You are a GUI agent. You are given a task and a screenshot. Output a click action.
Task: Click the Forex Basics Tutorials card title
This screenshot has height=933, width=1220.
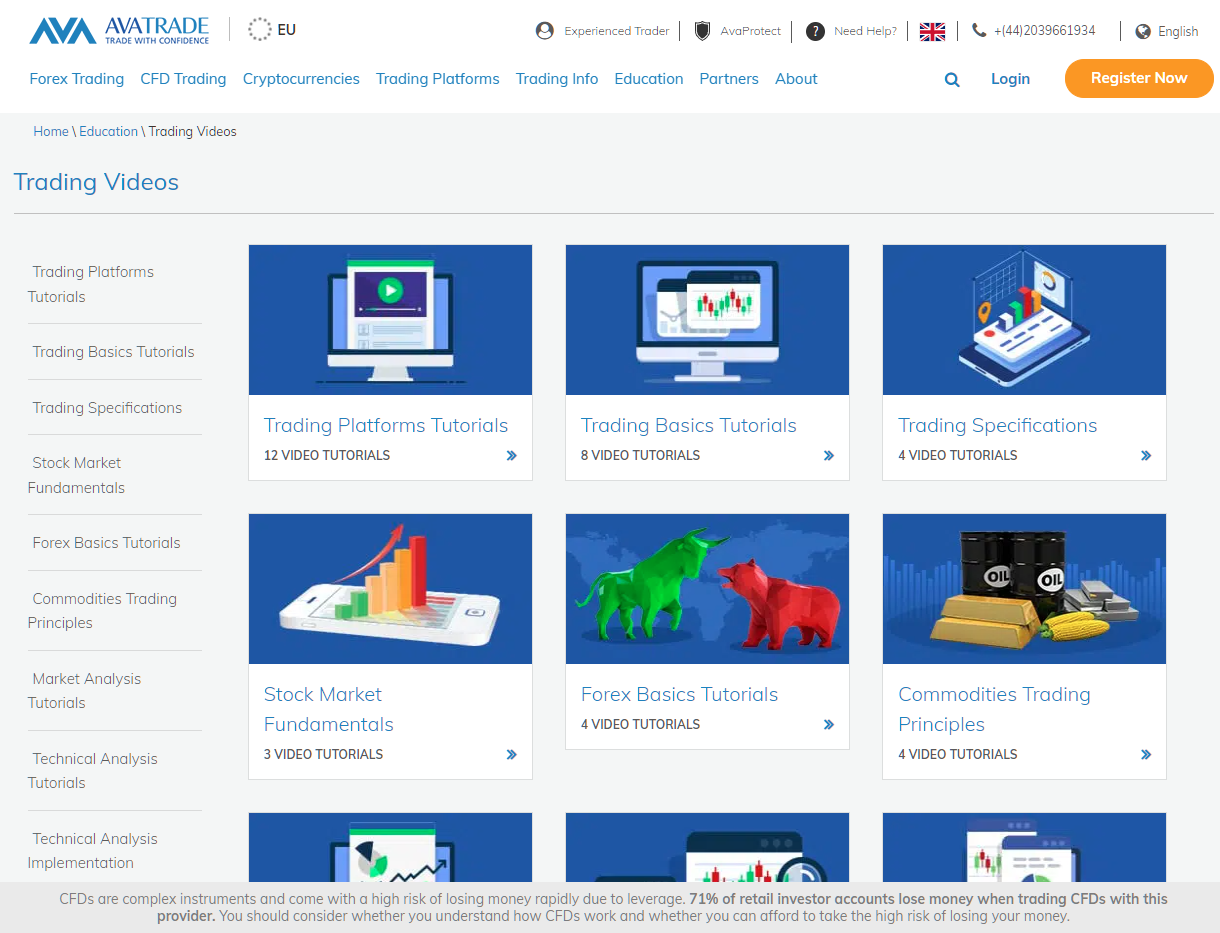click(x=679, y=694)
